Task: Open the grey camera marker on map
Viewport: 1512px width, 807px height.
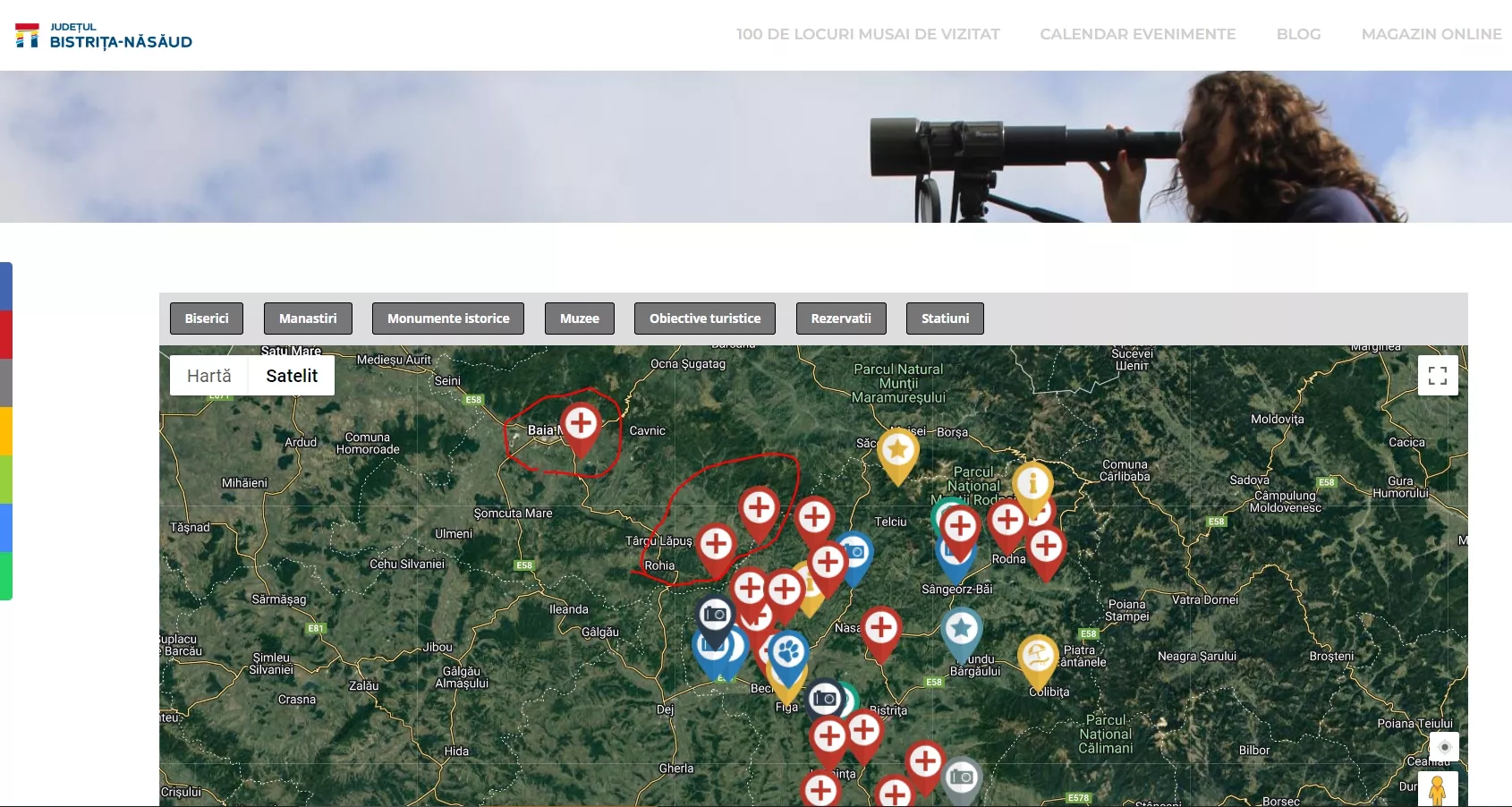Action: tap(962, 777)
